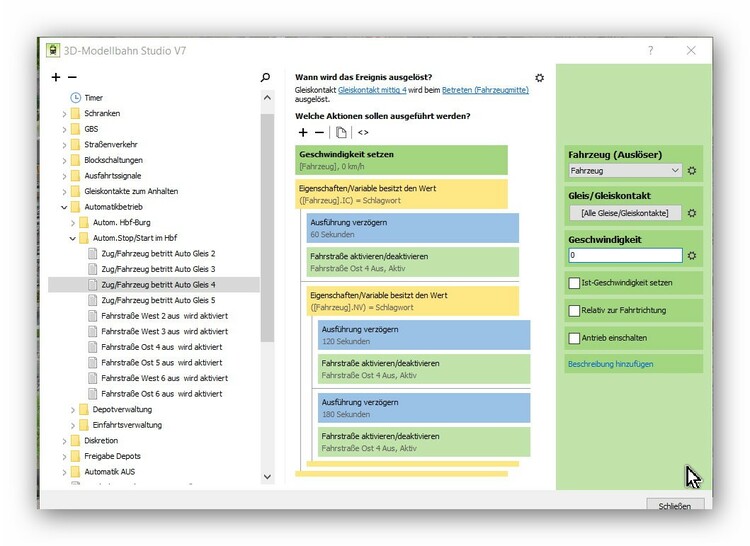Expand the Schranken folder
This screenshot has width=750, height=546.
pyautogui.click(x=64, y=114)
